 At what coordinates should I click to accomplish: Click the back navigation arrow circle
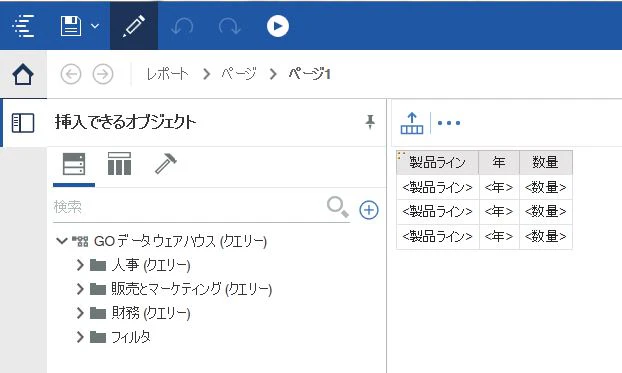click(x=71, y=74)
